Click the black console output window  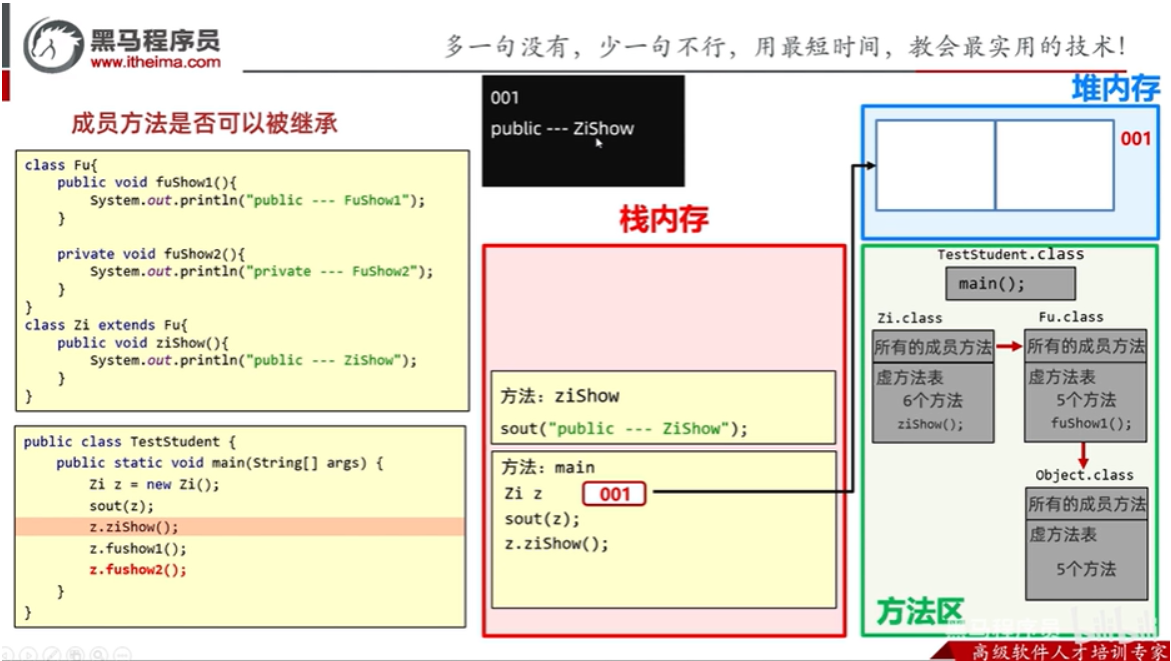(x=583, y=131)
